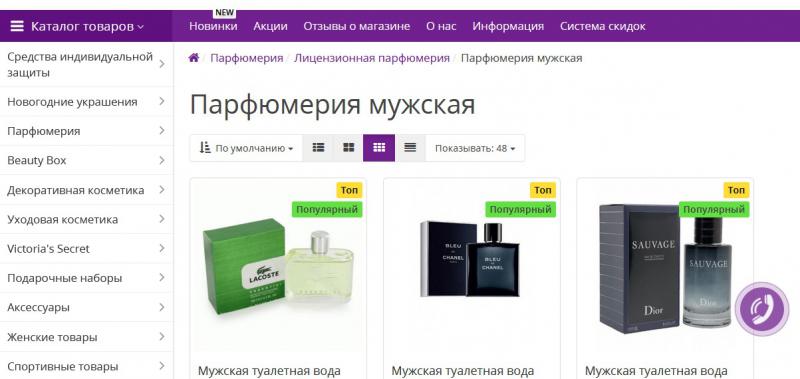
Task: Click Топ badge on Dior Sauvage card
Action: pyautogui.click(x=736, y=190)
